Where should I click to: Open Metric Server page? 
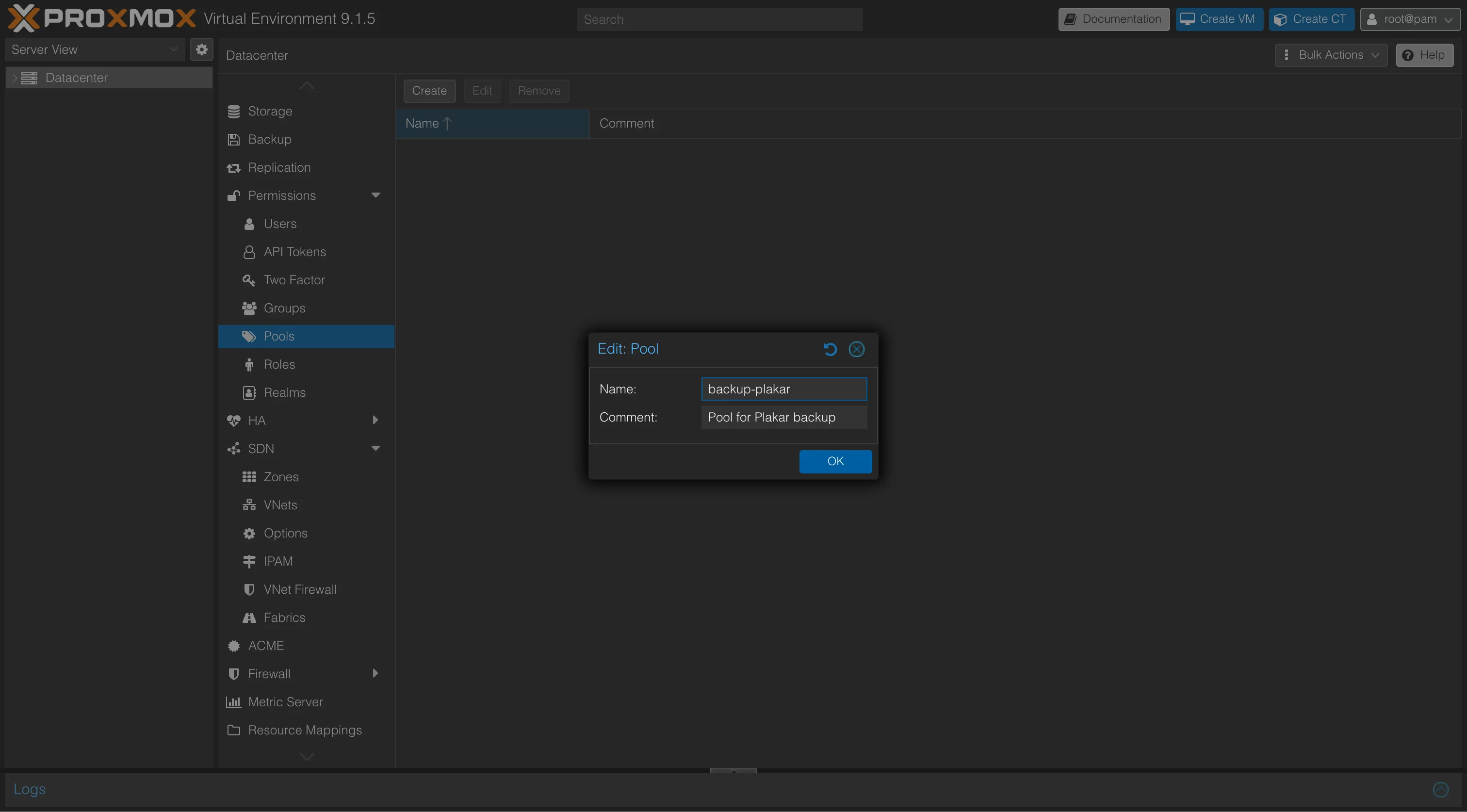(306, 702)
